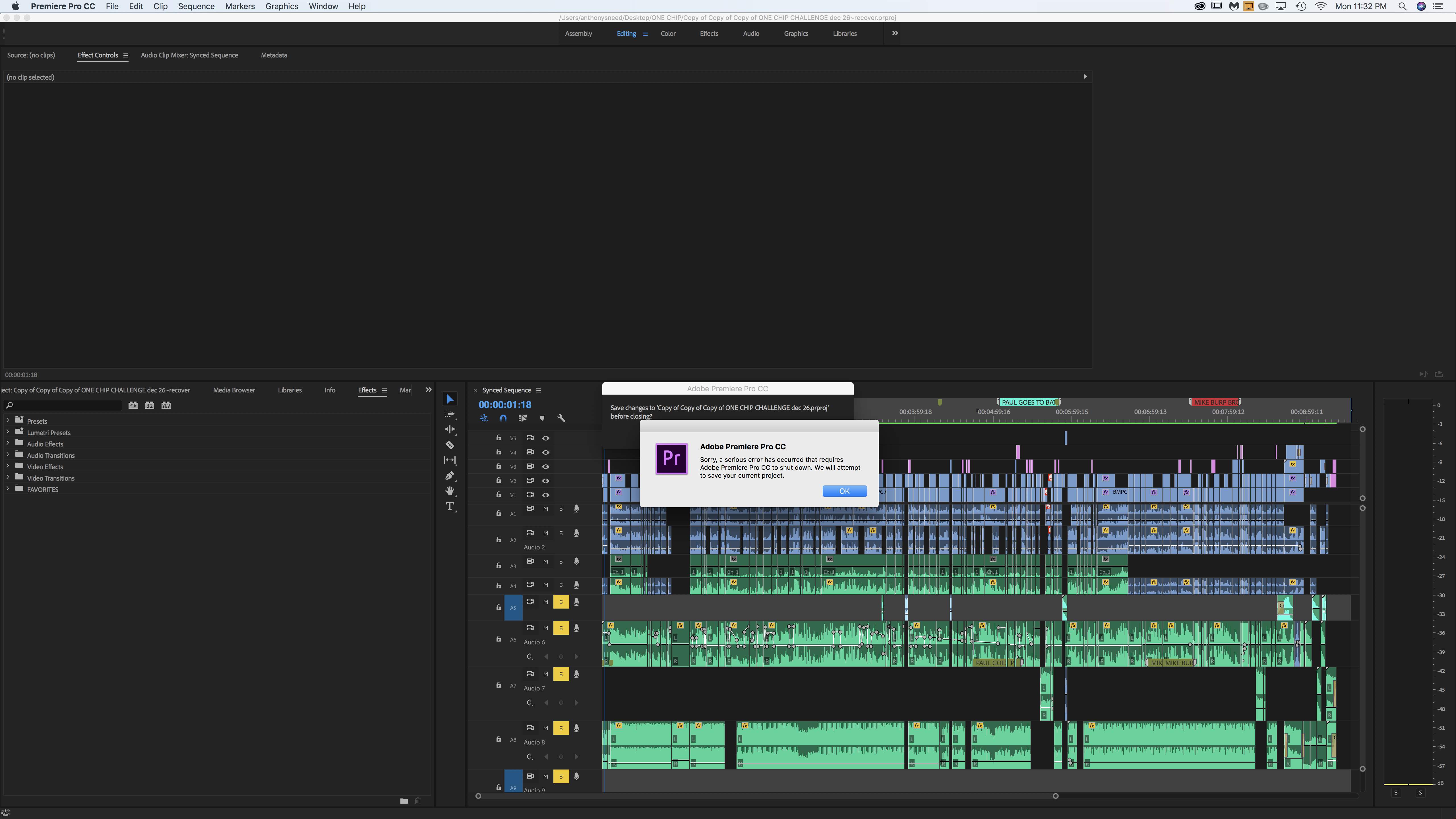The width and height of the screenshot is (1456, 819).
Task: Hide V4 track output eye
Action: [545, 452]
